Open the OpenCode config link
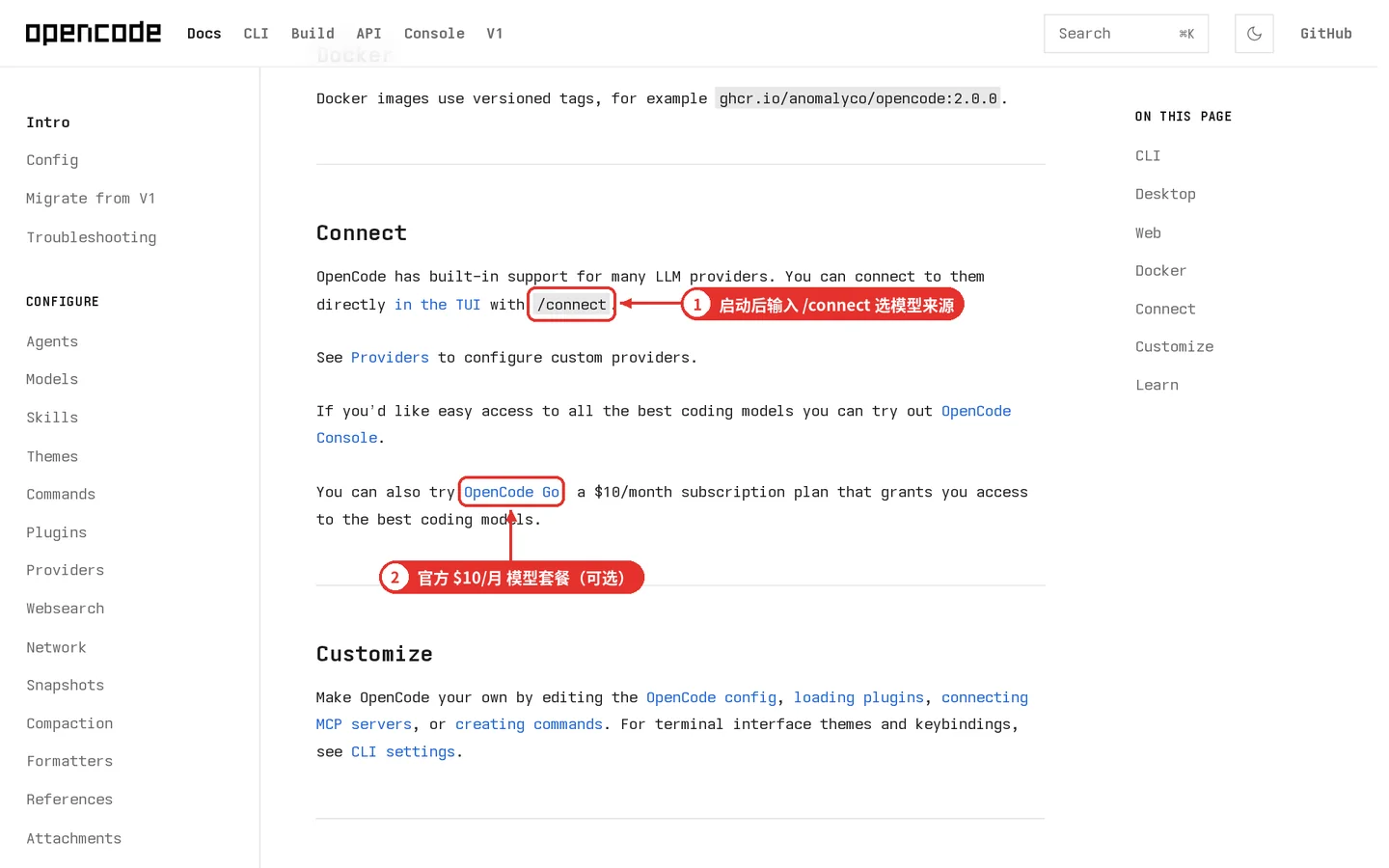Viewport: 1389px width, 868px height. [x=711, y=697]
